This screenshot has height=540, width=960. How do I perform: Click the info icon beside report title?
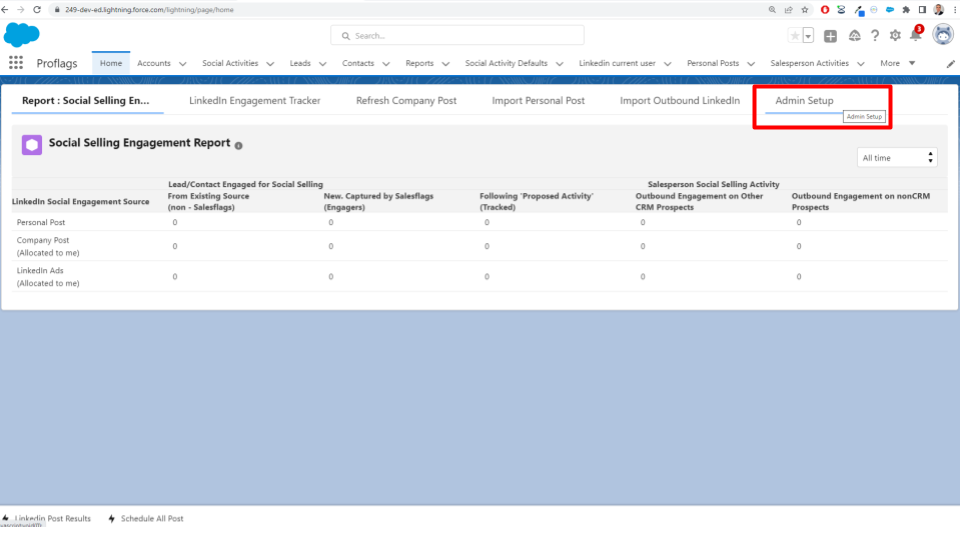(x=239, y=146)
